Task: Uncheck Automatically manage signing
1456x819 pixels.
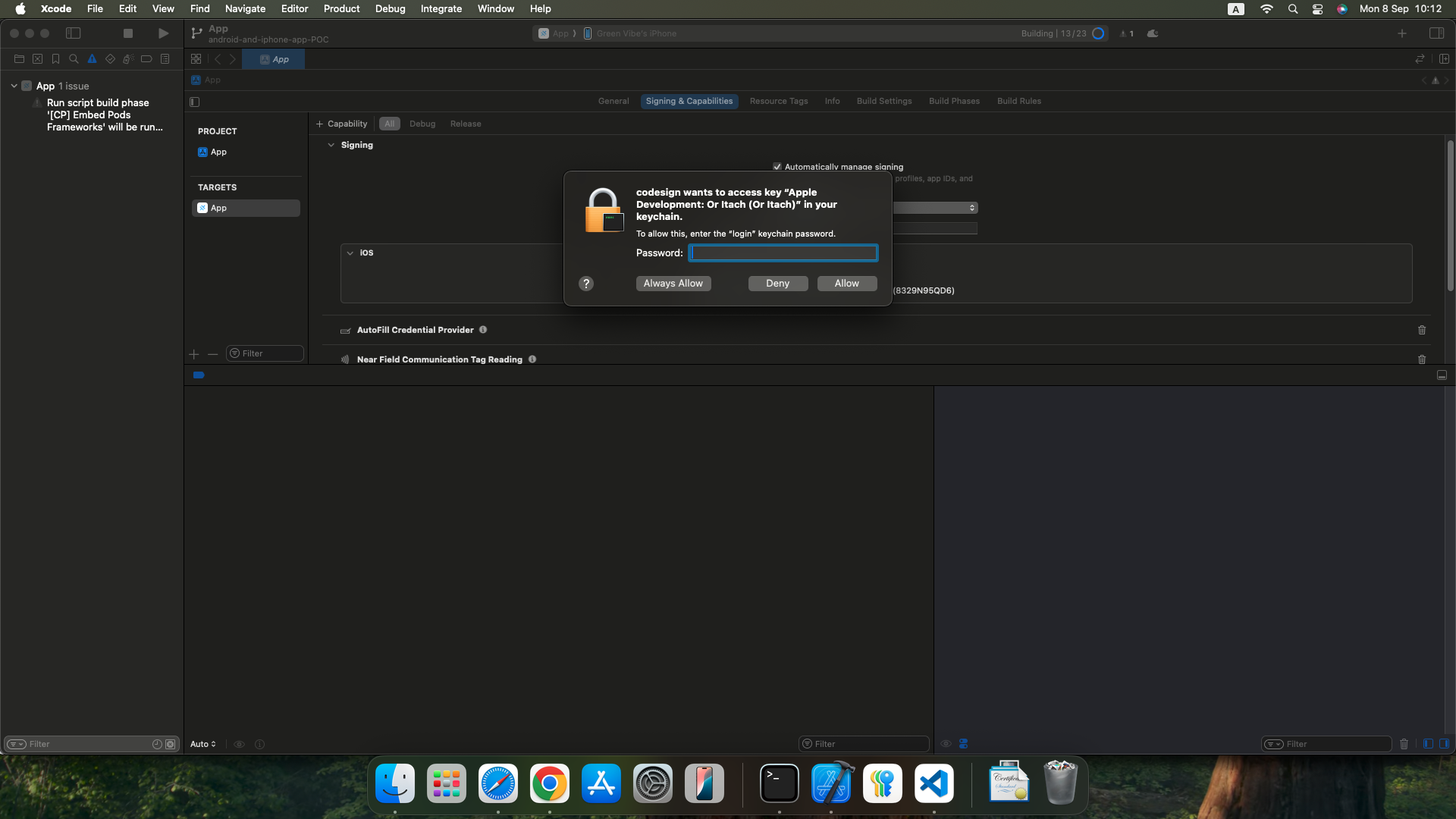Action: click(x=777, y=167)
